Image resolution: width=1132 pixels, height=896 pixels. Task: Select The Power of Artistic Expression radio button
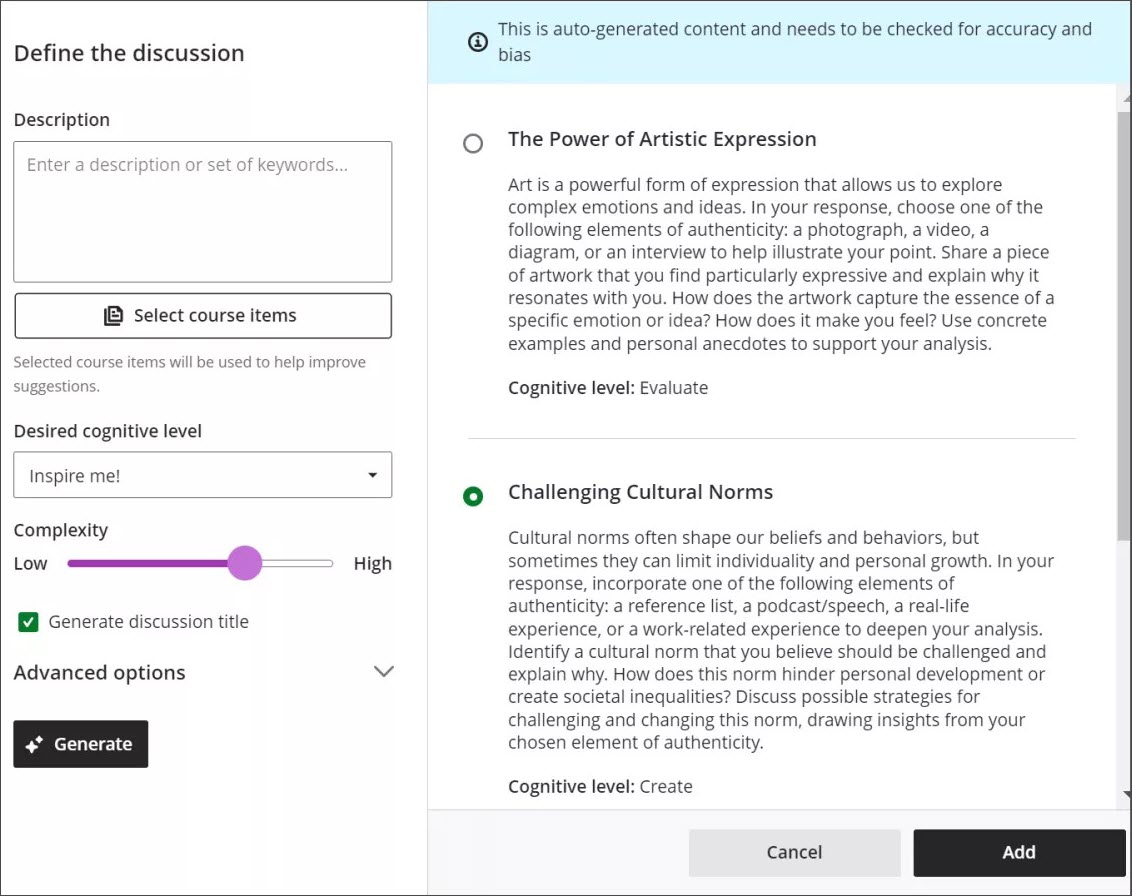(x=473, y=143)
